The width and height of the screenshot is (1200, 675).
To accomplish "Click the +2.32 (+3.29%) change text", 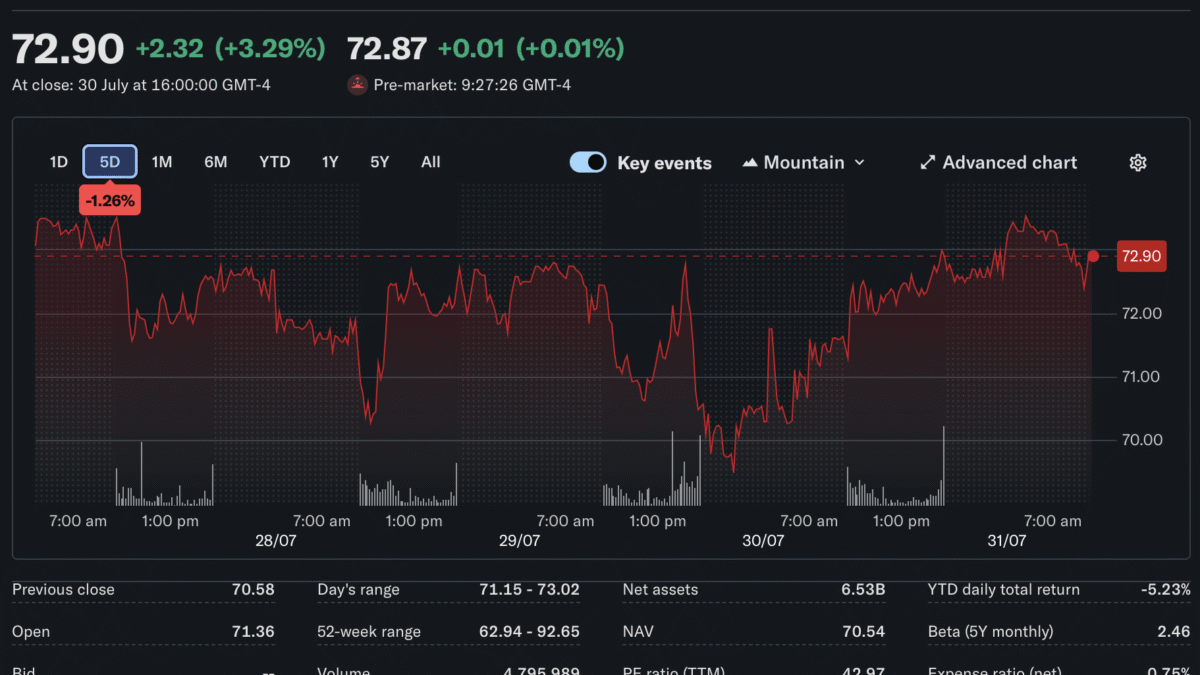I will tap(231, 48).
